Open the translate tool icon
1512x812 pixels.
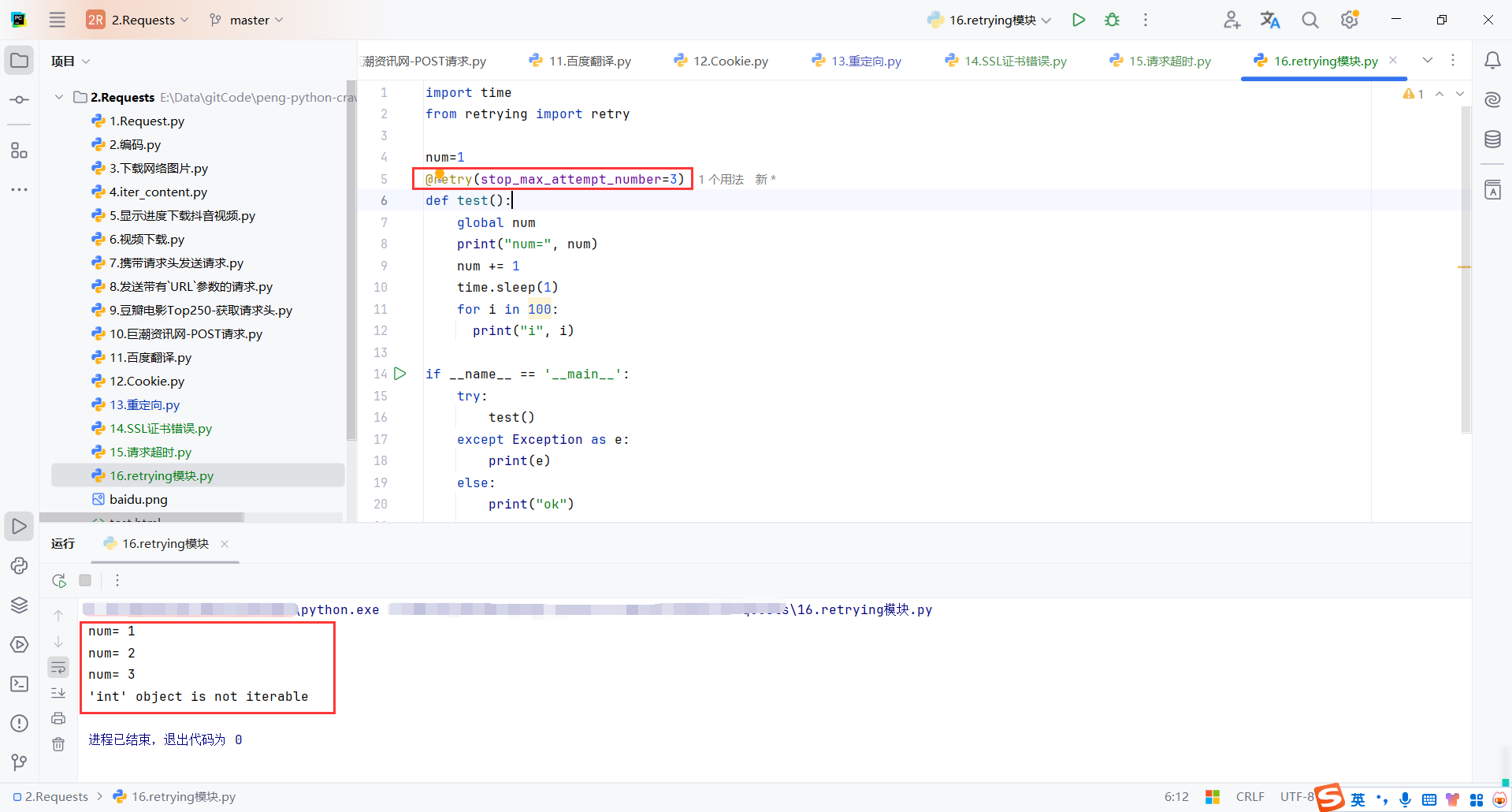click(1270, 20)
